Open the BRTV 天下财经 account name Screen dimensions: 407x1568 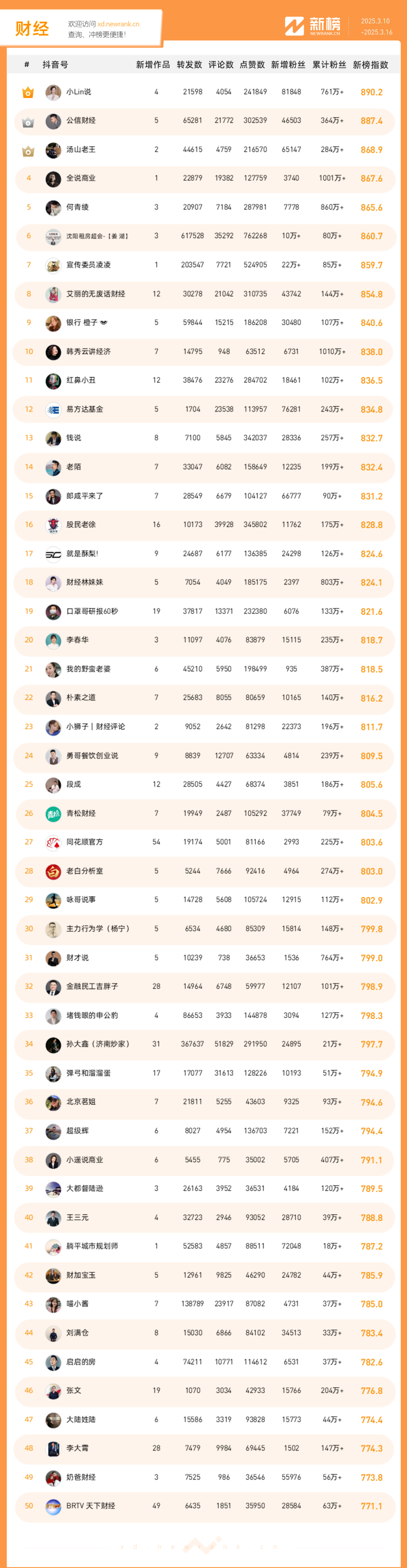pyautogui.click(x=91, y=1506)
